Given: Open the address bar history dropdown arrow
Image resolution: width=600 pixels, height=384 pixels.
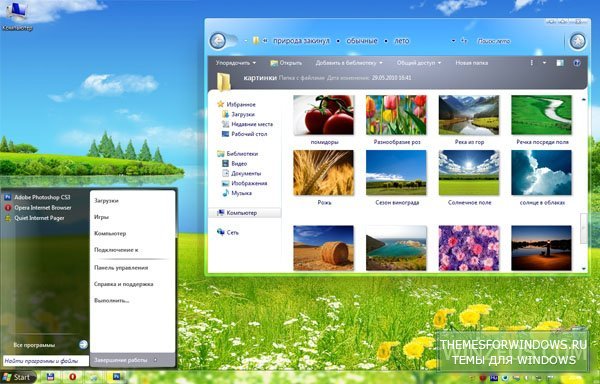Looking at the screenshot, I should tap(453, 41).
